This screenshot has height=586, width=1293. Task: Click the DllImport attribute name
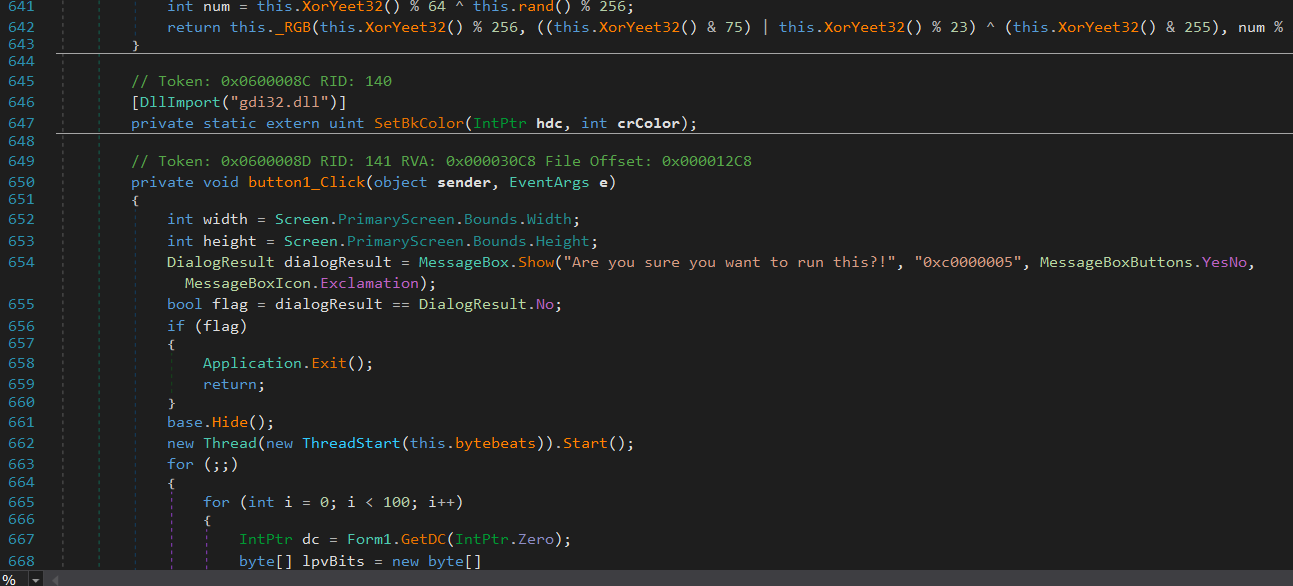180,102
